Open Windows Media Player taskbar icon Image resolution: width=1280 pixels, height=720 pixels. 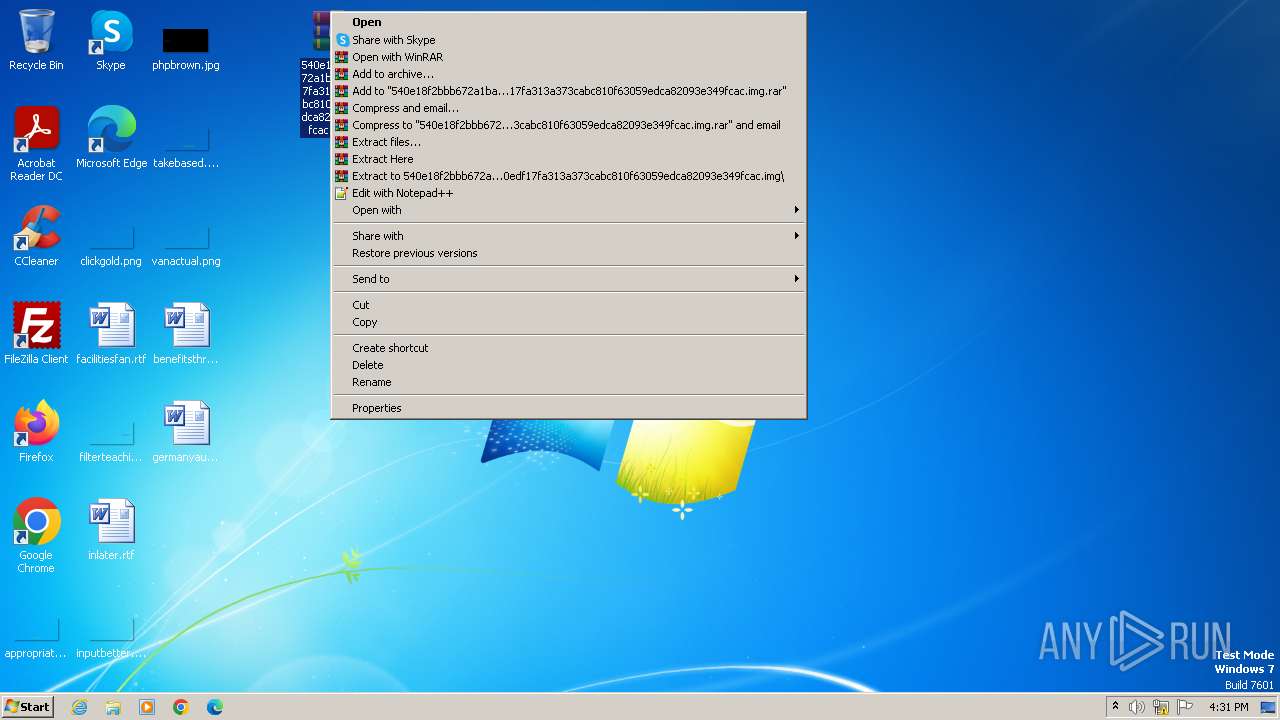pyautogui.click(x=147, y=707)
